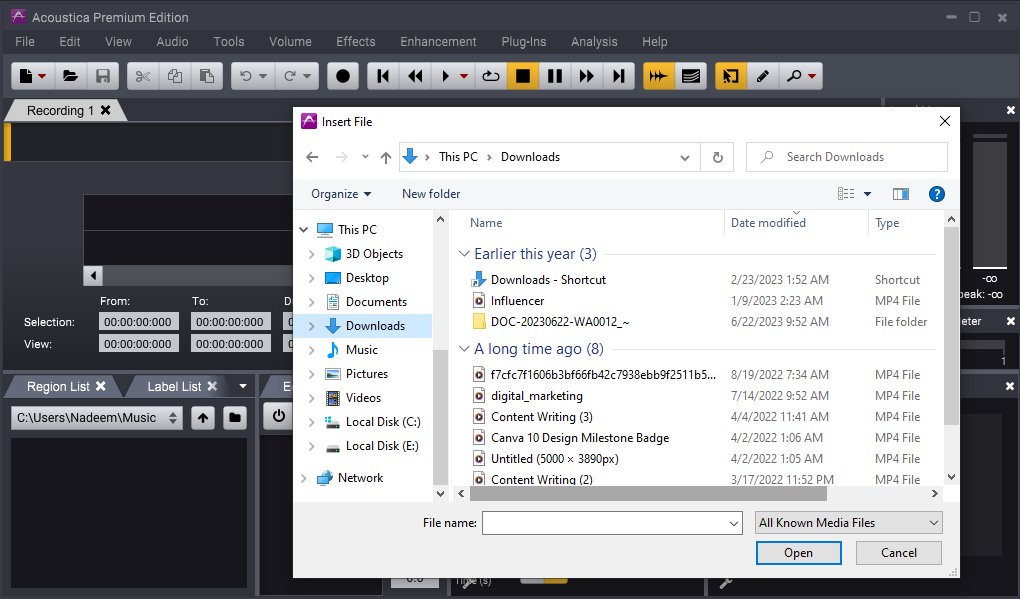Click the Undo arrow icon
Image resolution: width=1020 pixels, height=599 pixels.
(246, 76)
